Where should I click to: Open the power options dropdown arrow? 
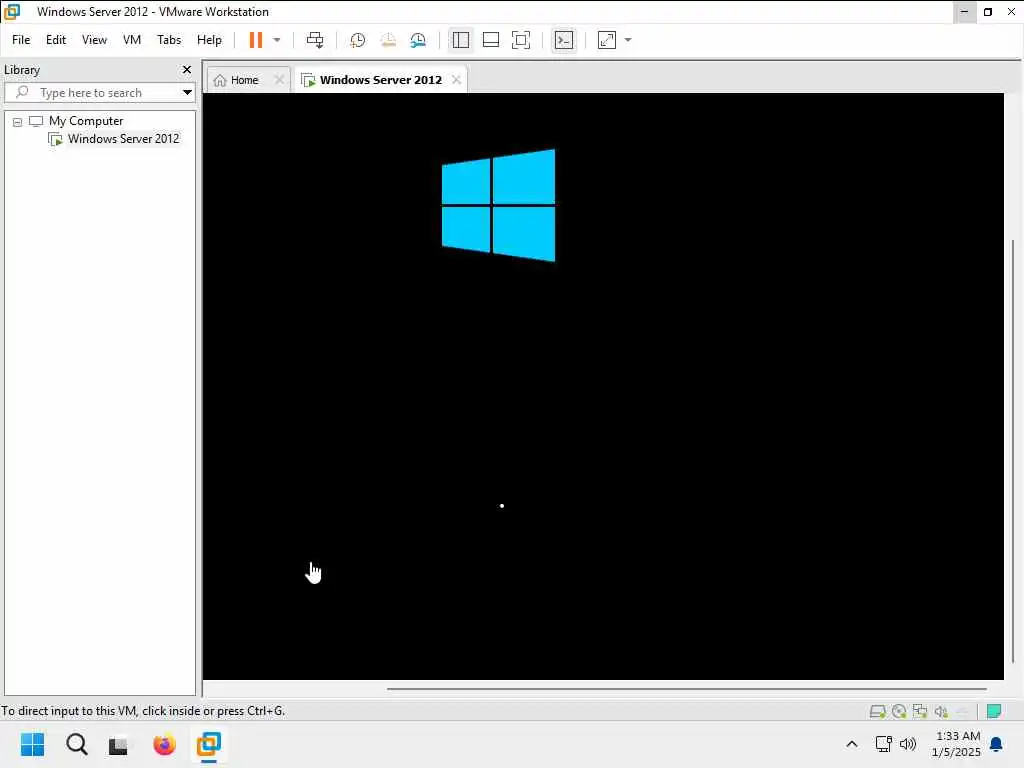(x=277, y=40)
